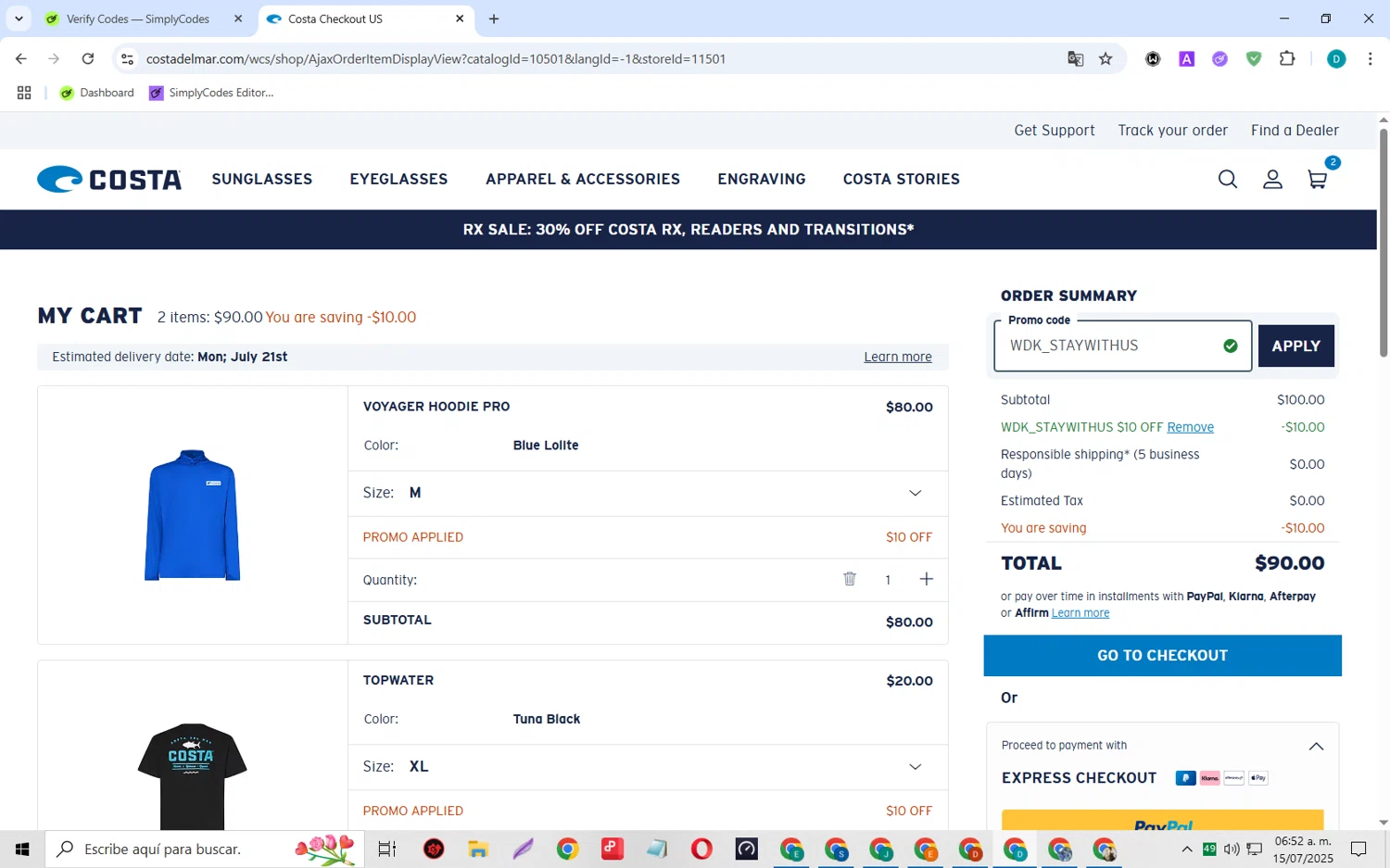Go back to previous page
1390x868 pixels.
21,58
